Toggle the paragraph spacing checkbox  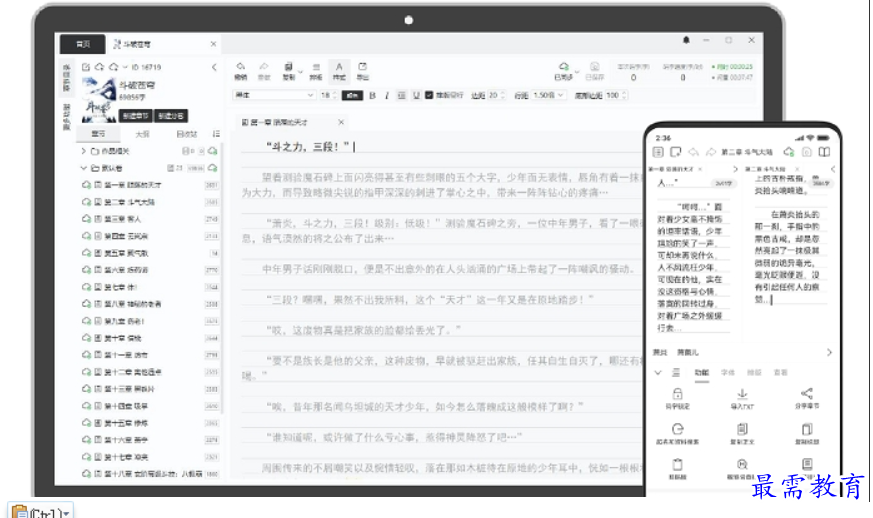click(x=429, y=95)
